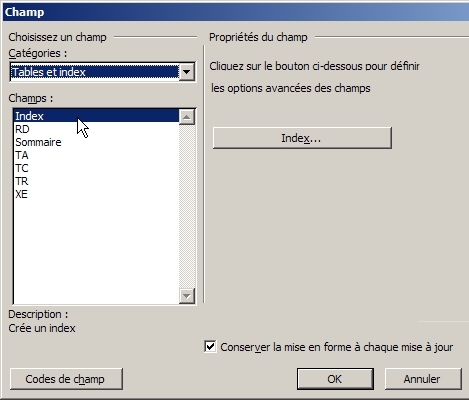Click the Champs list scrollbar track
Screen dimensions: 469x400
pos(187,207)
